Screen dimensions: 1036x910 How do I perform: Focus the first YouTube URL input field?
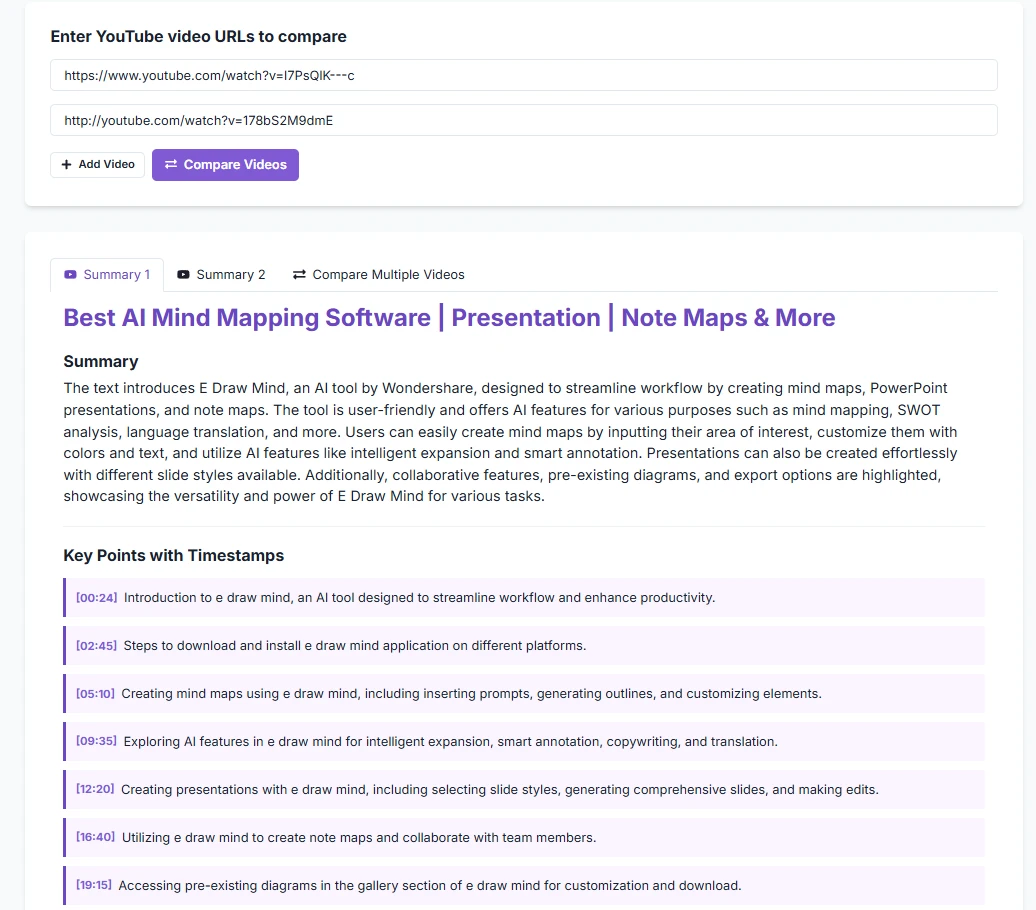[523, 75]
